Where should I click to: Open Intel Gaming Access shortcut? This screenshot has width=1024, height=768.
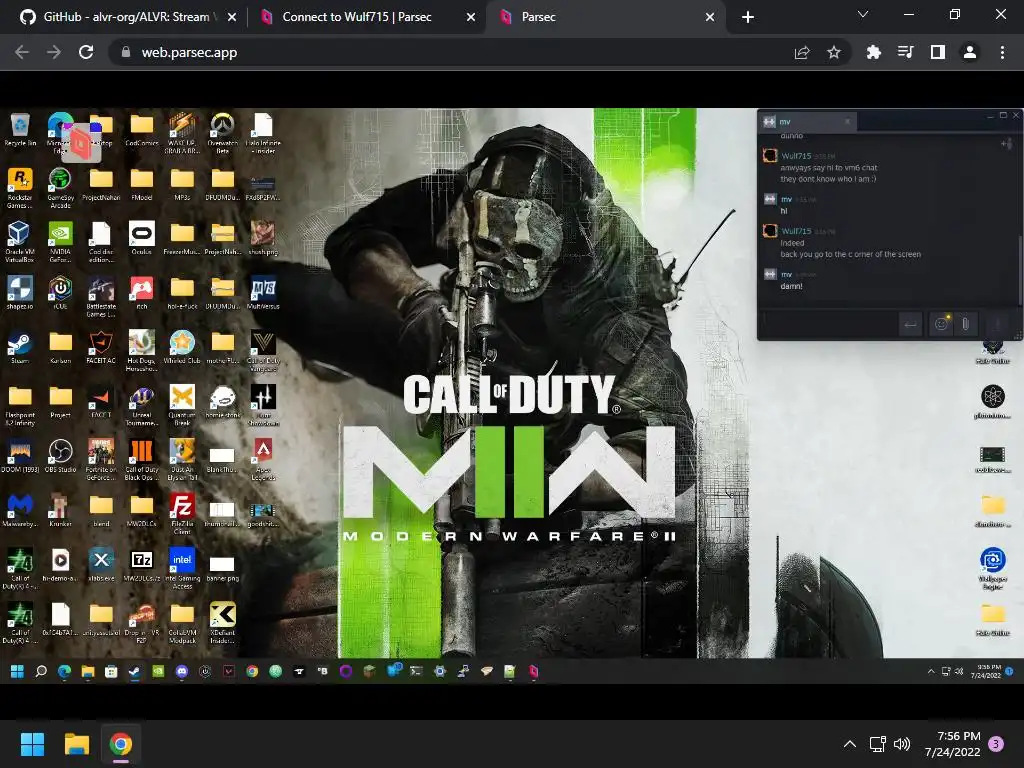(x=182, y=569)
